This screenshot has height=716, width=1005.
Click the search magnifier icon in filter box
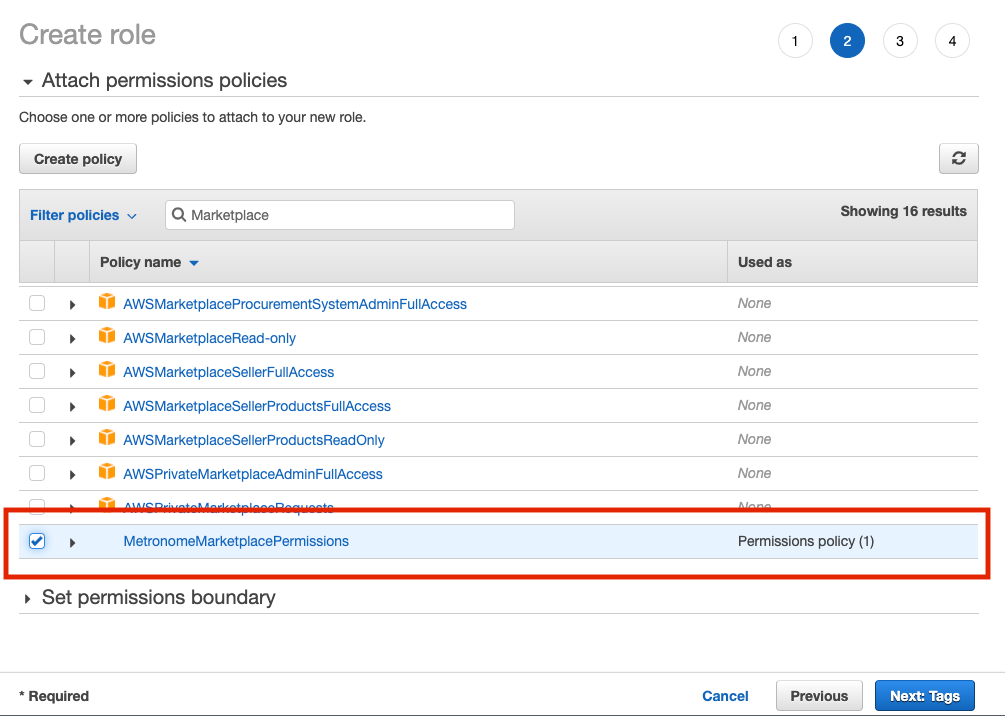click(179, 215)
